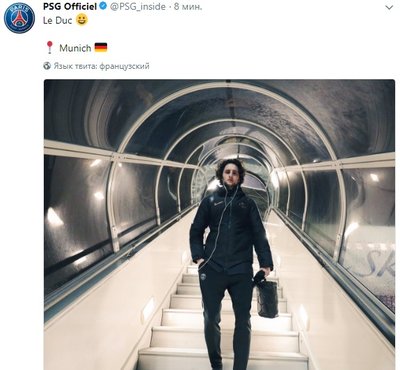Screen dimensions: 400x370
Task: Click the globe icon beside tweet language
Action: tap(47, 66)
